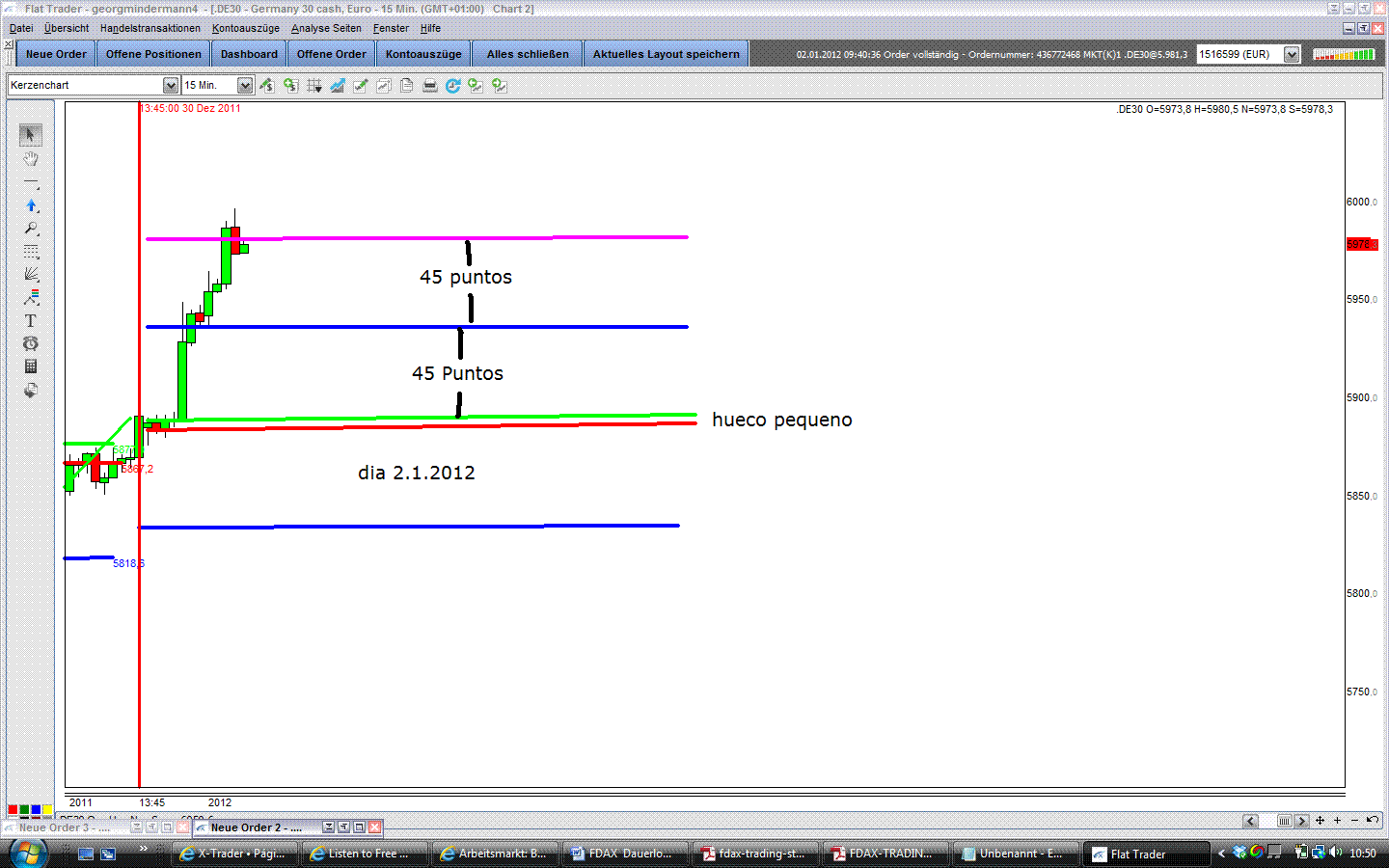The image size is (1389, 868).
Task: Expand the Kerzenchart chart type dropdown
Action: pyautogui.click(x=170, y=86)
